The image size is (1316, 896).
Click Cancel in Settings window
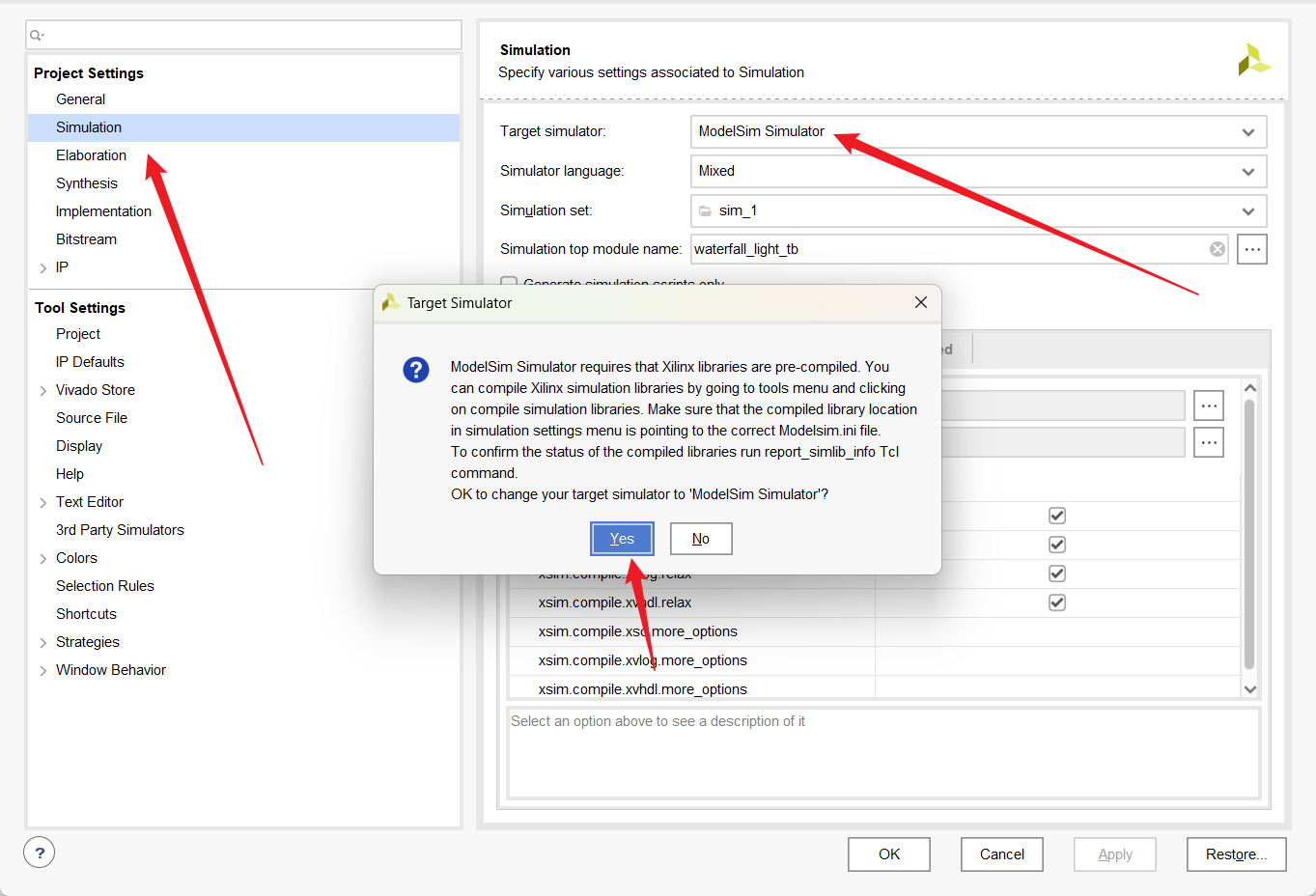[1002, 854]
